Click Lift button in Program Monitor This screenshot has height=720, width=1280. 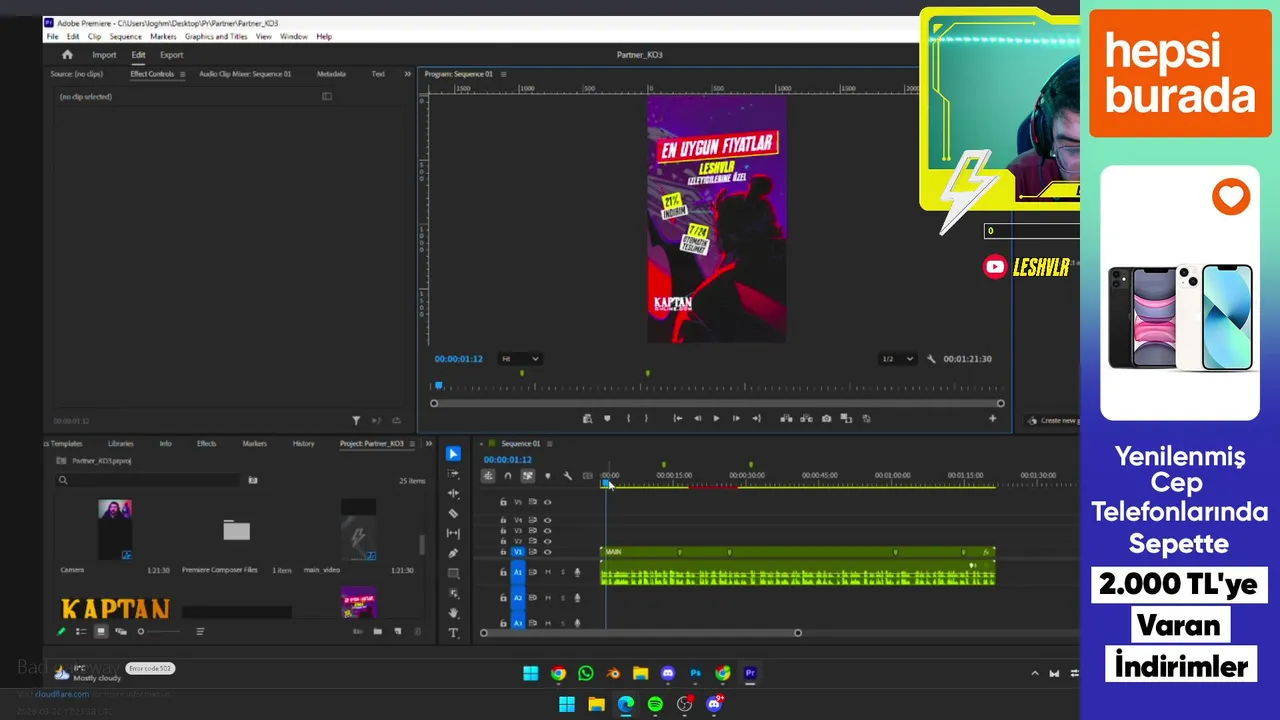(x=786, y=418)
